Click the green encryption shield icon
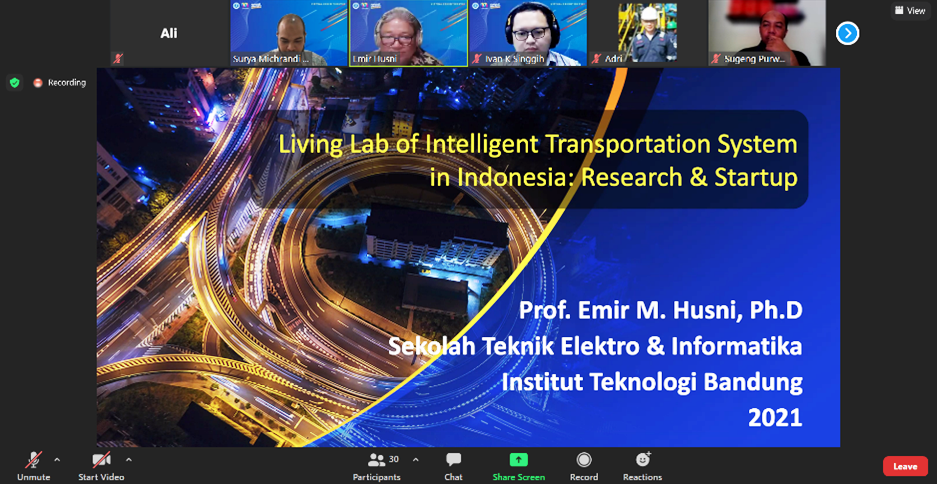Viewport: 937px width, 484px height. tap(14, 82)
